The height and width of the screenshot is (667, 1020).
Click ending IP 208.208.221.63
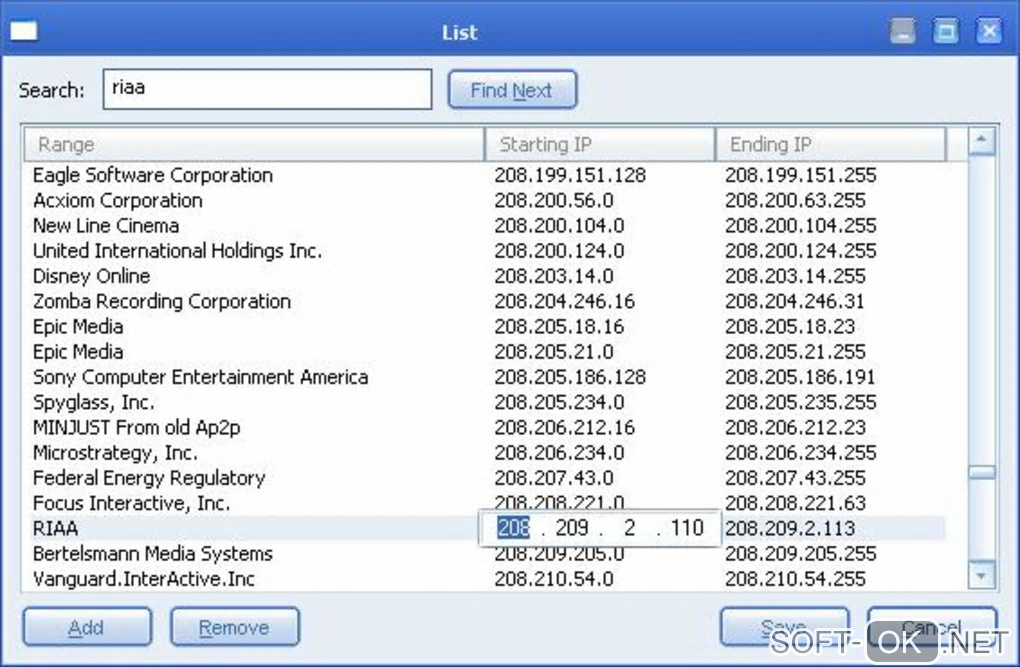click(x=795, y=504)
